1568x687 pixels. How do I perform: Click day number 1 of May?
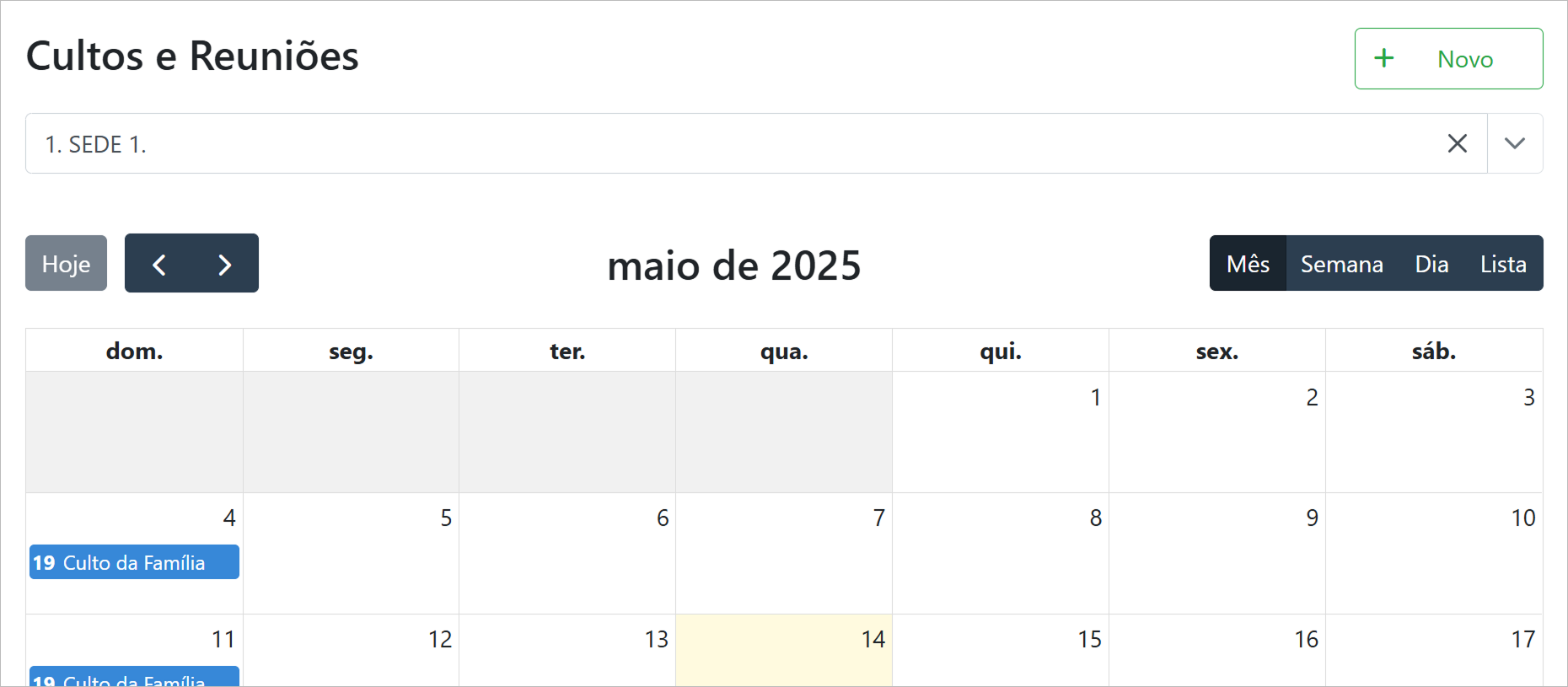[x=1095, y=397]
